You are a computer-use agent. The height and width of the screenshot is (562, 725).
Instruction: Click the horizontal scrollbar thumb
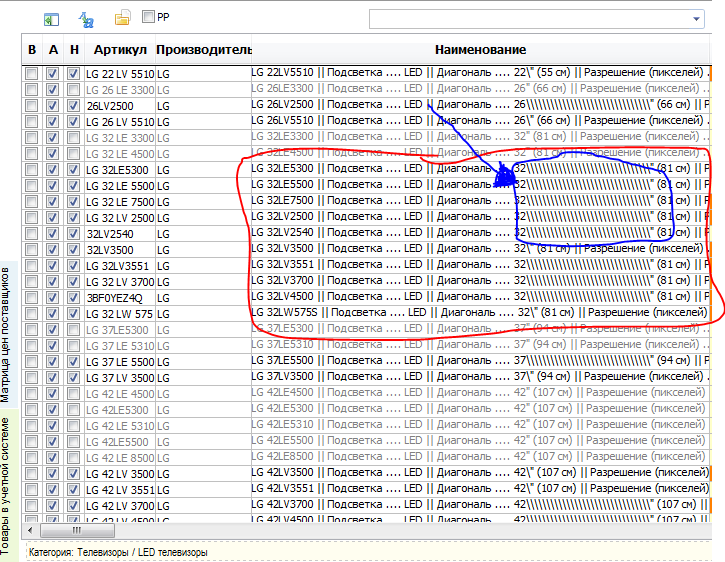77,530
